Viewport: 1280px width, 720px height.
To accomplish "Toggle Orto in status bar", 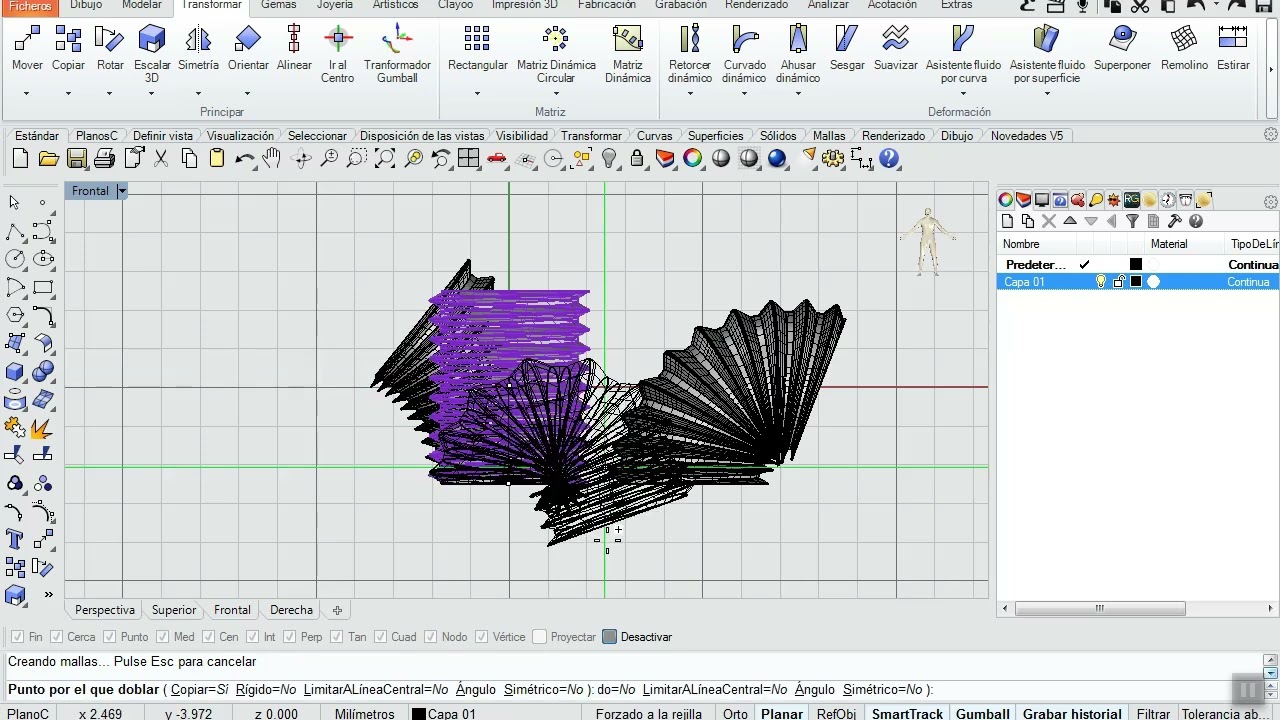I will [735, 714].
